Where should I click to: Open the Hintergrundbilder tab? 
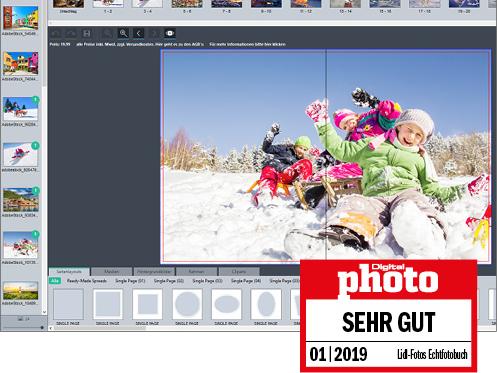[154, 272]
